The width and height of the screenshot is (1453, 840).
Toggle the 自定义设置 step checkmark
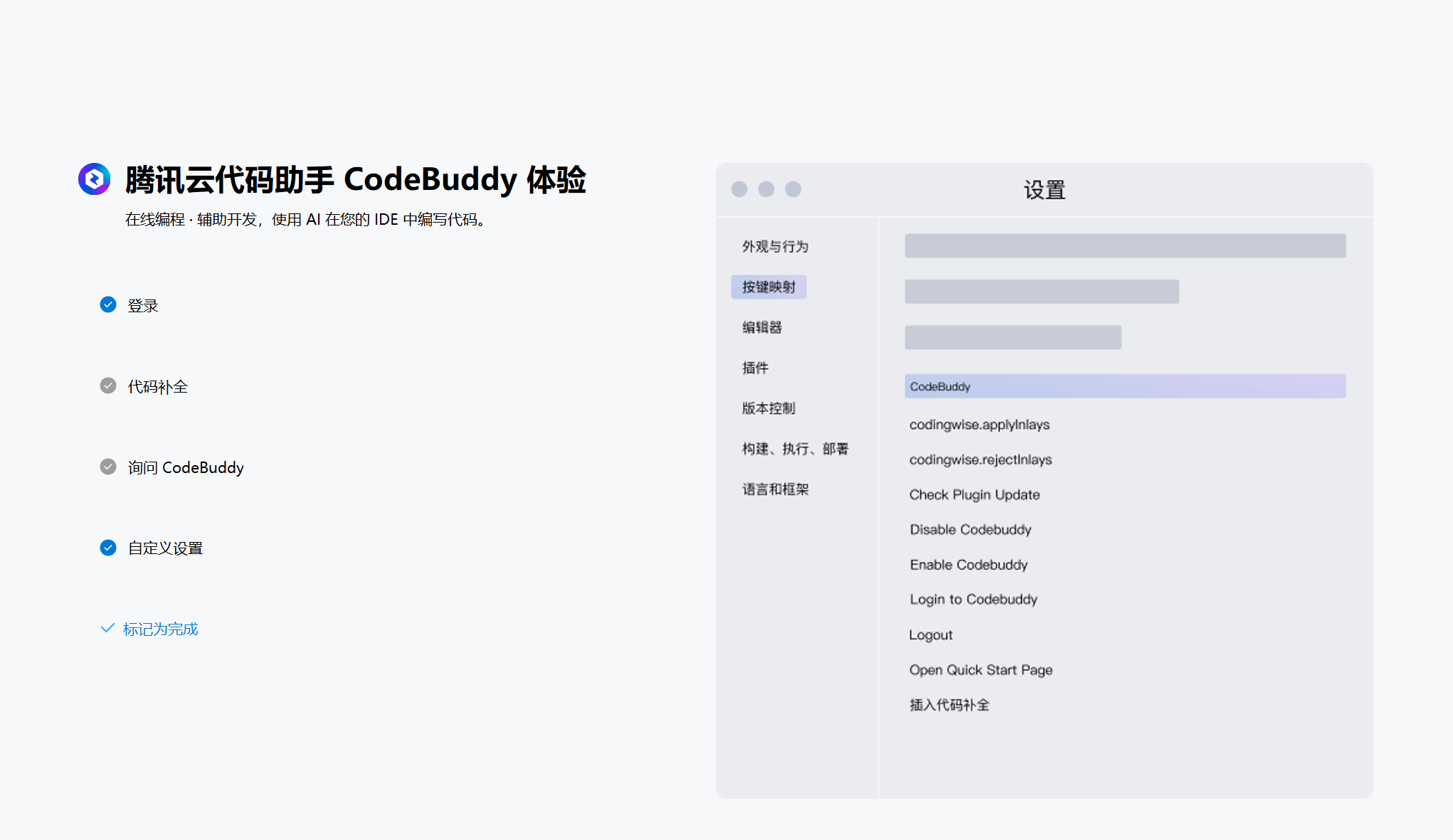108,548
